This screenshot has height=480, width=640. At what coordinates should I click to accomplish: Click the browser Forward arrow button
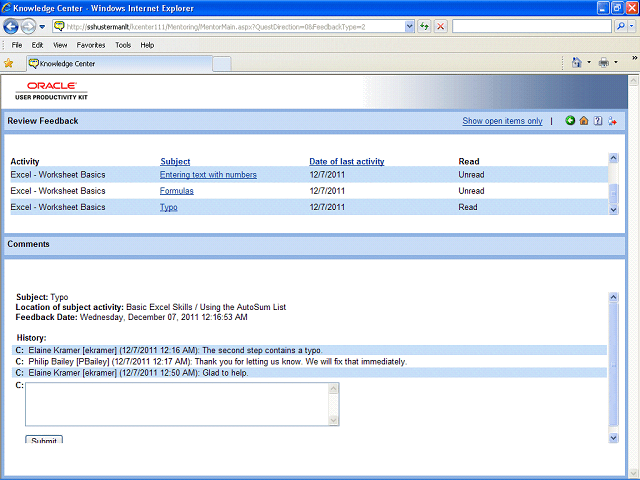point(28,27)
